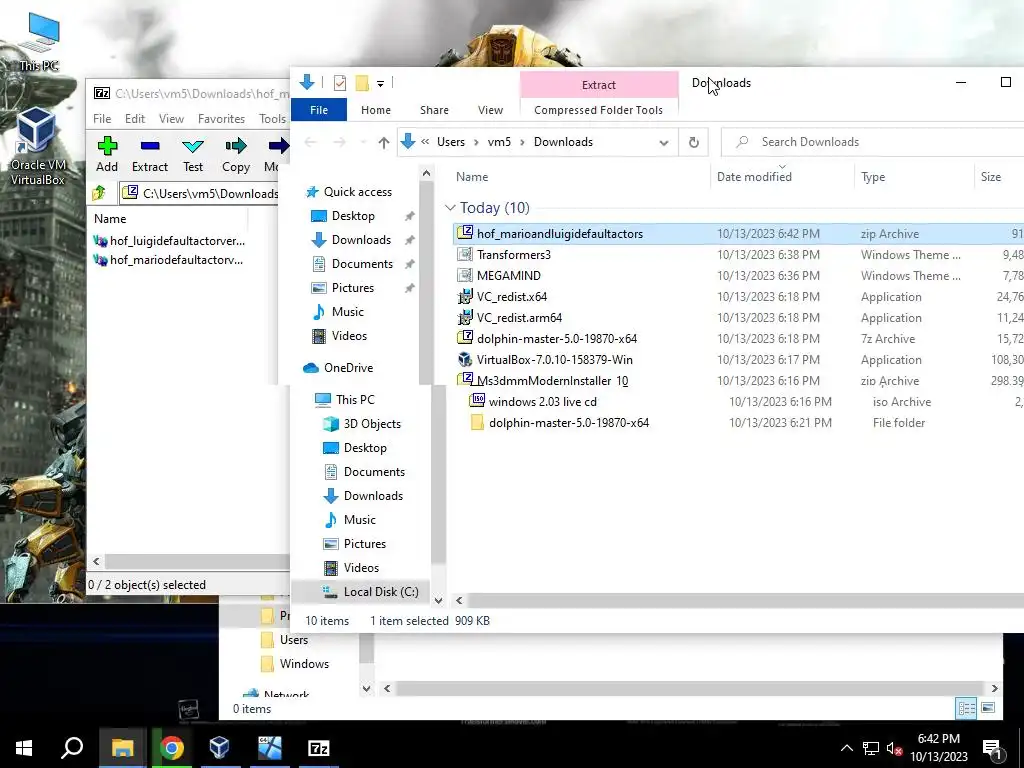Click the Copy icon in 7-Zip toolbar
Image resolution: width=1024 pixels, height=768 pixels.
point(236,146)
